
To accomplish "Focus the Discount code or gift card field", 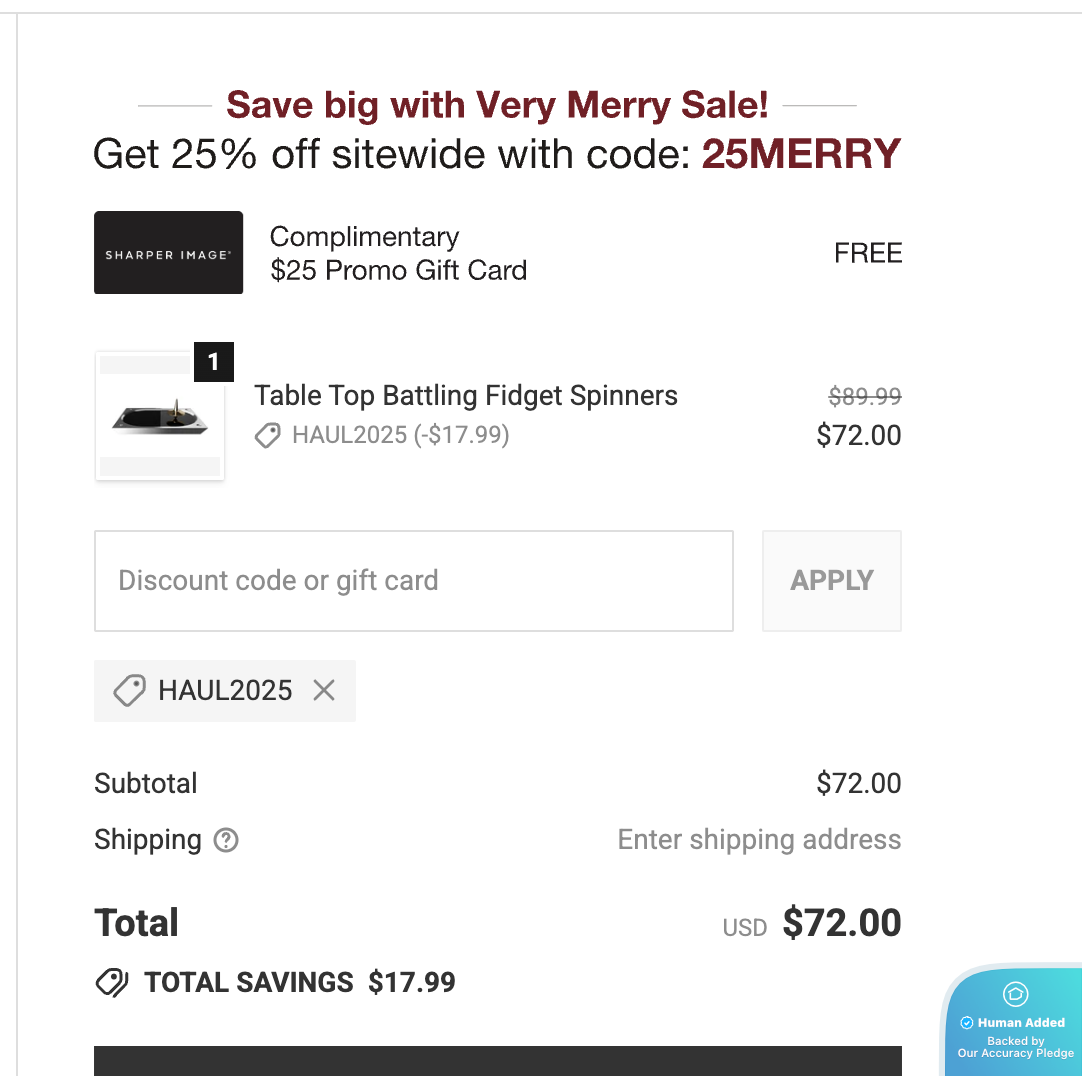I will click(413, 581).
